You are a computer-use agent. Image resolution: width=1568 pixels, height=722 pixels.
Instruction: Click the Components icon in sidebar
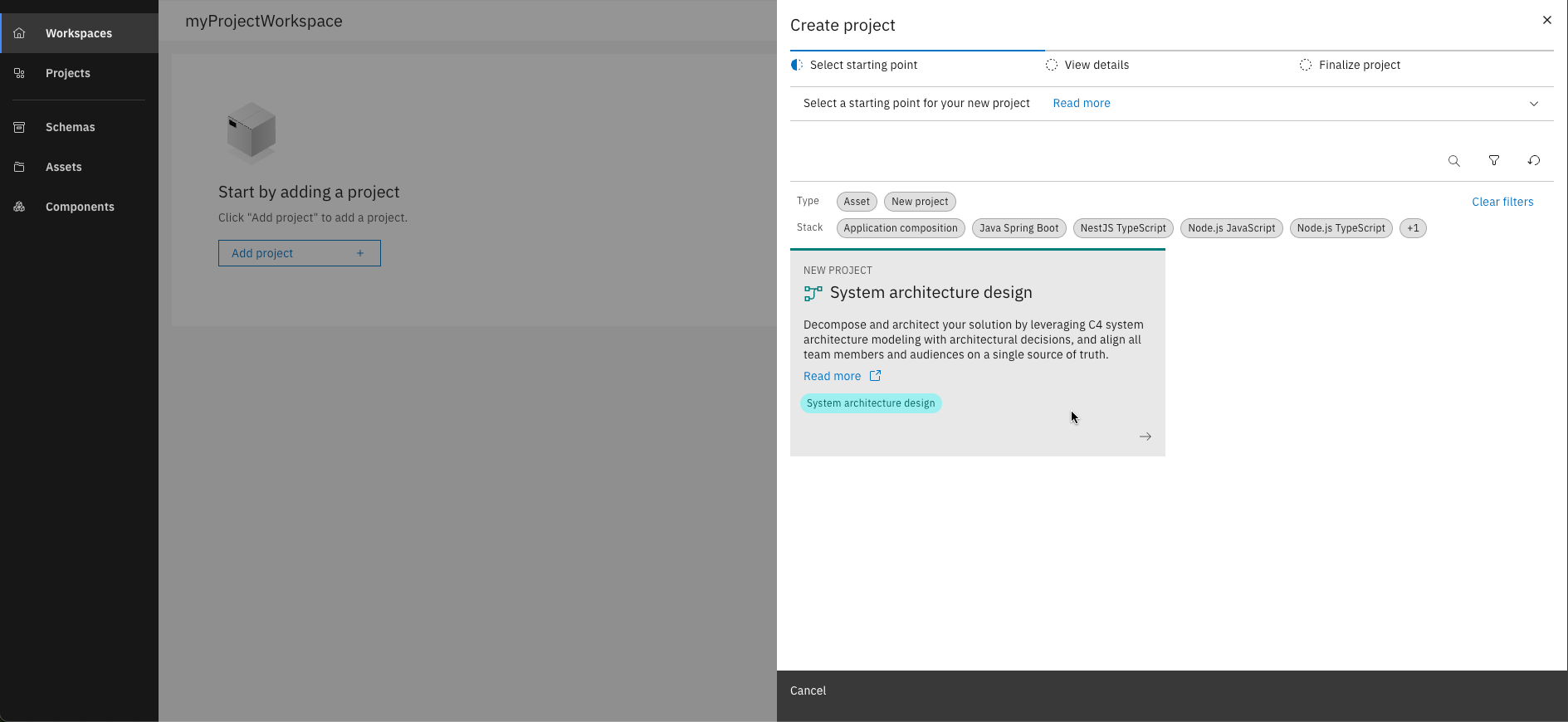coord(19,207)
